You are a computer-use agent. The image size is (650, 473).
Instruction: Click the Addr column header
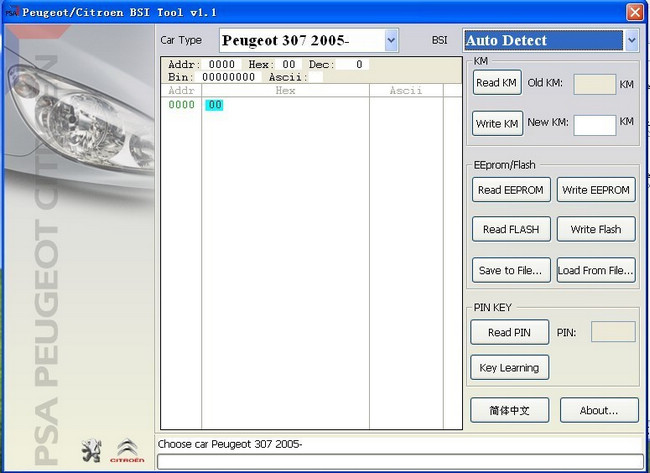coord(181,90)
